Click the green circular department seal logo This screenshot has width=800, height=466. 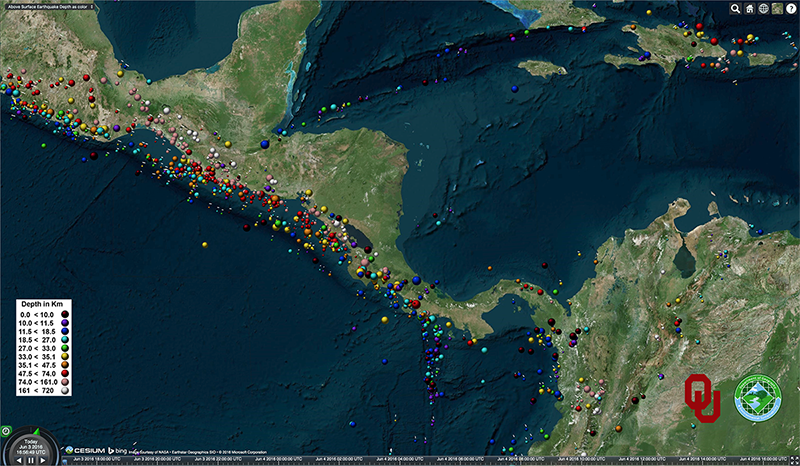(758, 398)
